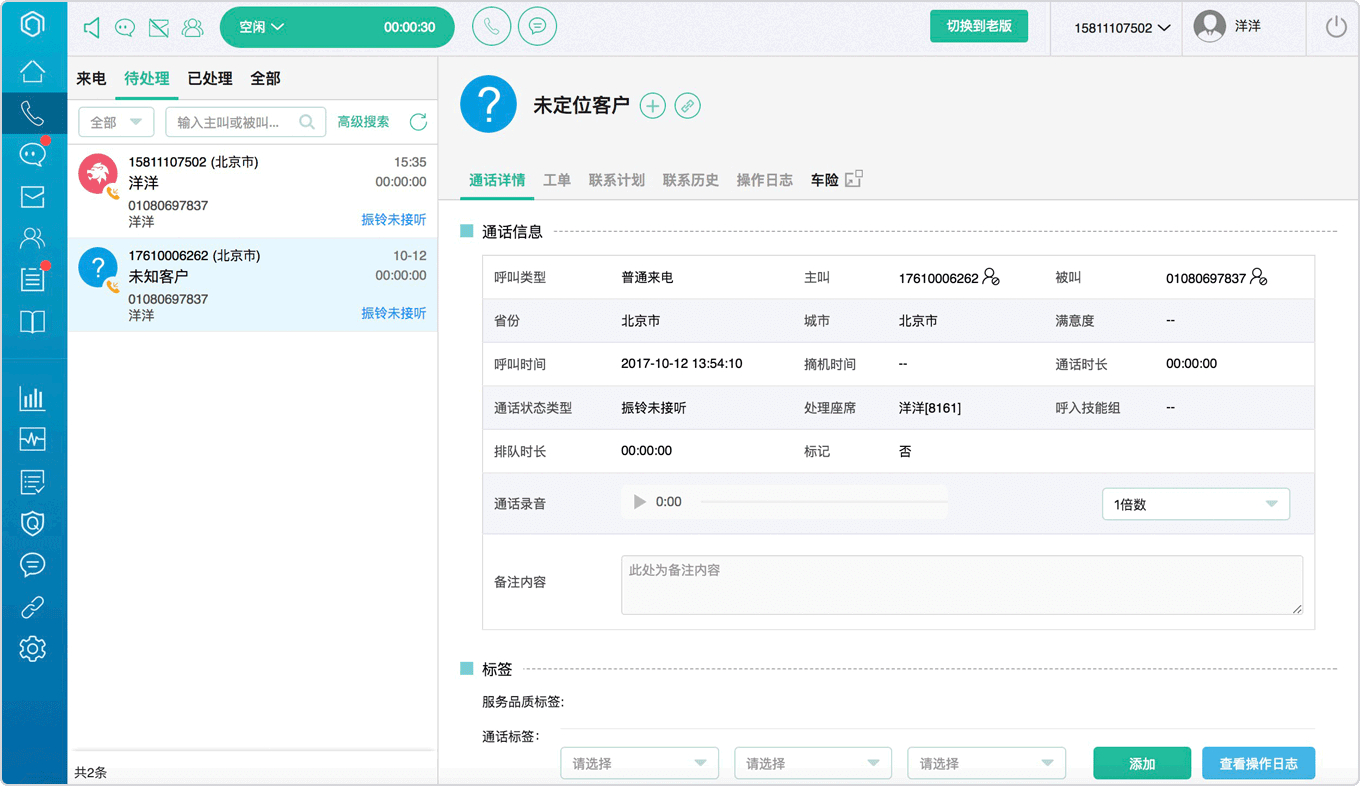Viewport: 1360px width, 786px height.
Task: Click the 切换到老版 button
Action: pyautogui.click(x=979, y=26)
